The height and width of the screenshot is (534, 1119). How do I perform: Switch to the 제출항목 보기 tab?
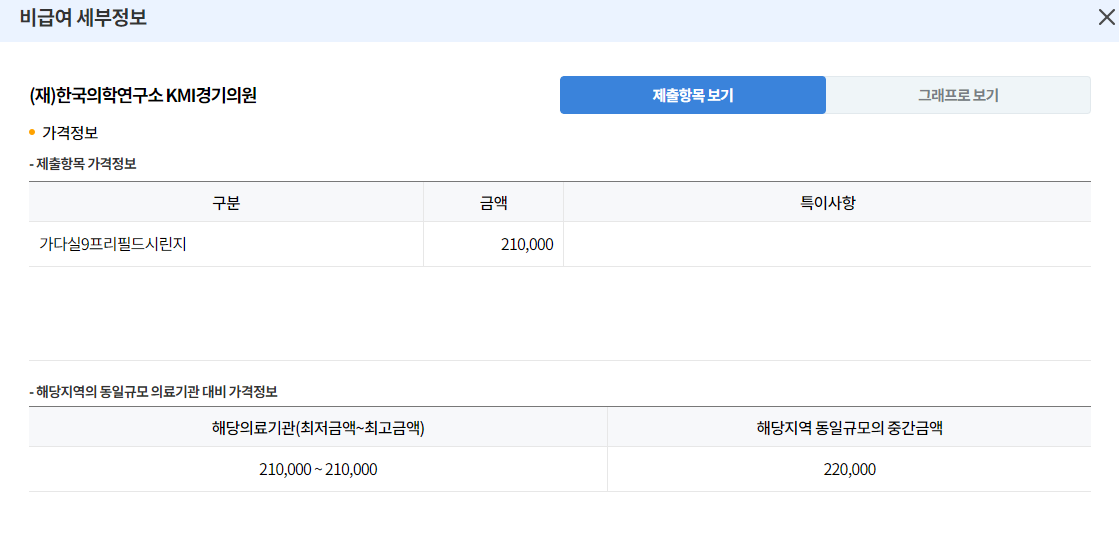pos(692,95)
